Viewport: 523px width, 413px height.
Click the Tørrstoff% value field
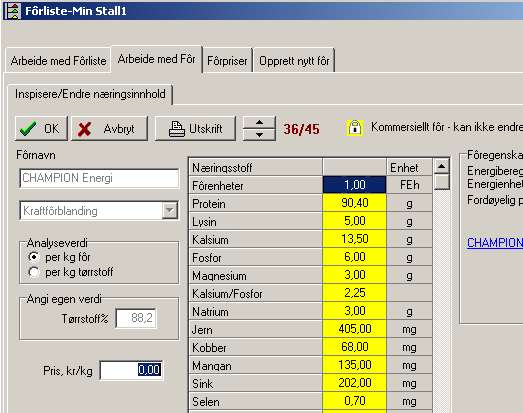(136, 318)
